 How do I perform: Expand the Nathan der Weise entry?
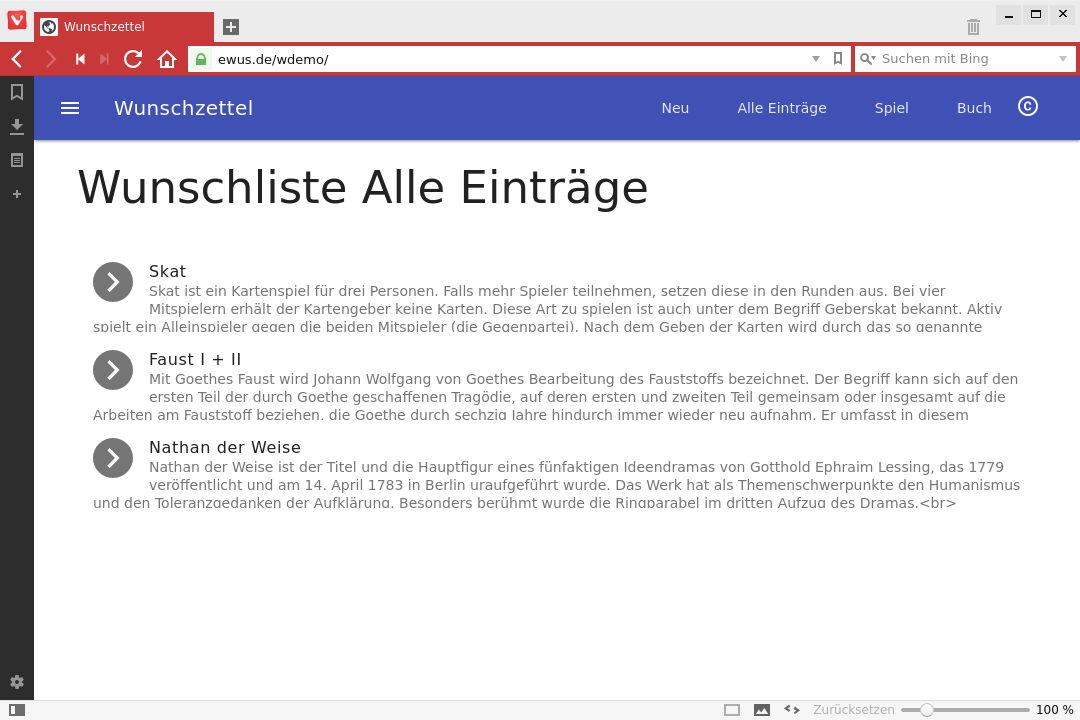pyautogui.click(x=112, y=458)
